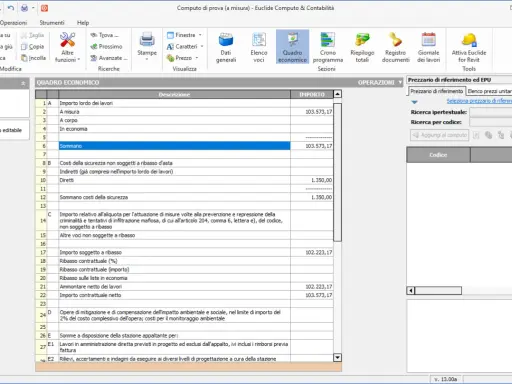This screenshot has width=512, height=384.
Task: Select 'Costi della sicurezza non soggetti a ribasso' row
Action: [184, 163]
